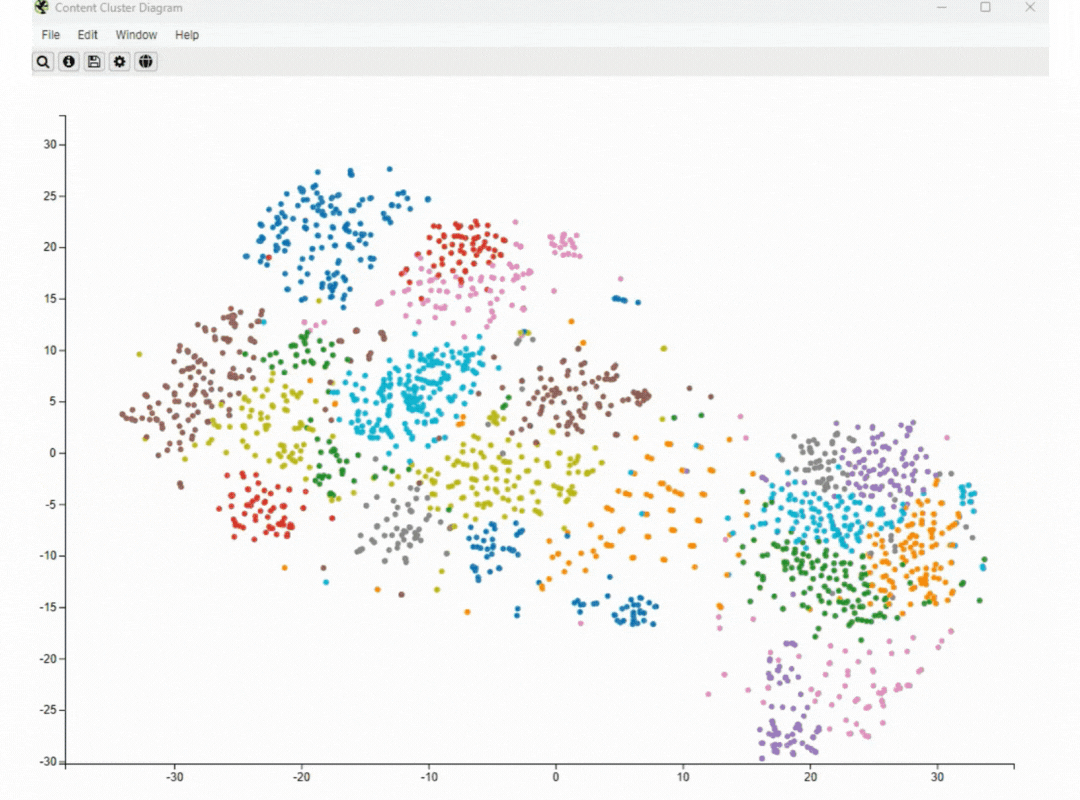Click the floppy disk save icon
Image resolution: width=1080 pixels, height=800 pixels.
(x=94, y=62)
